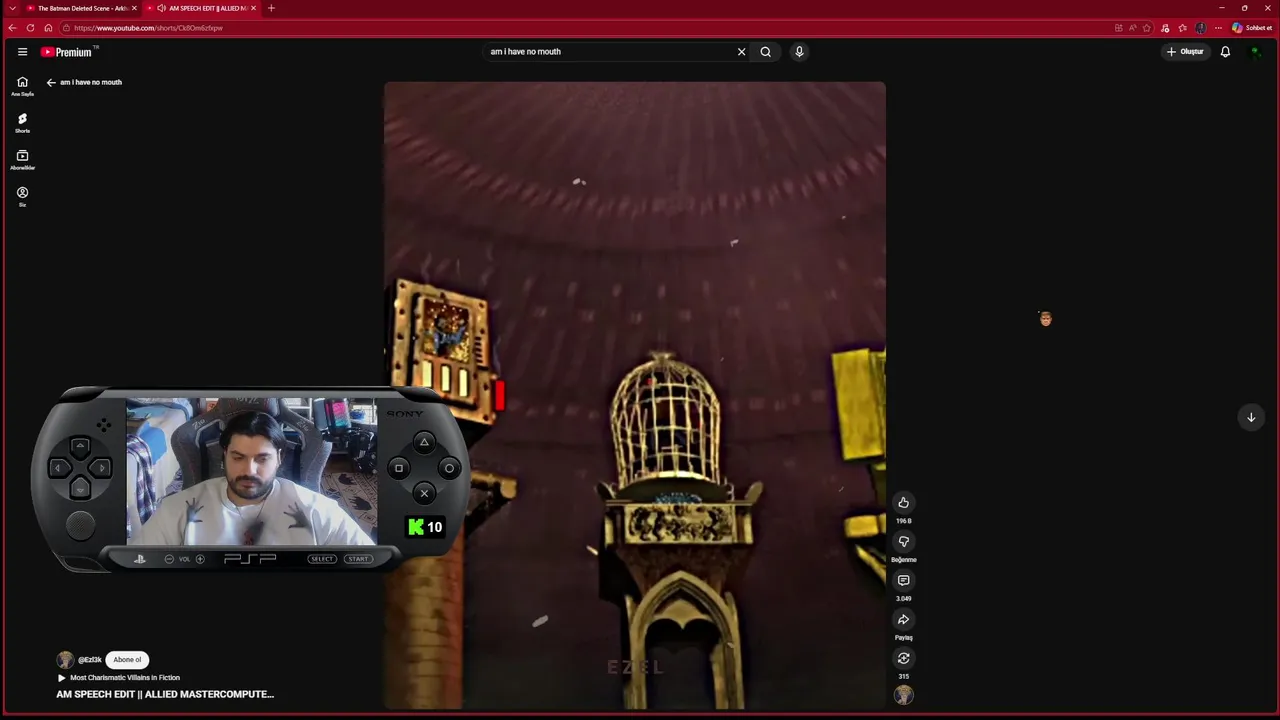
Task: Focus the address bar URL
Action: pos(148,28)
